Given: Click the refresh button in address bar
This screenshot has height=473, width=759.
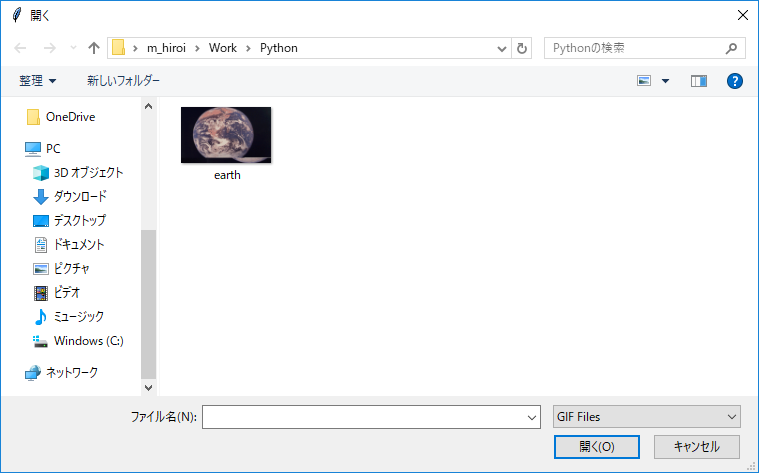Looking at the screenshot, I should click(x=522, y=48).
